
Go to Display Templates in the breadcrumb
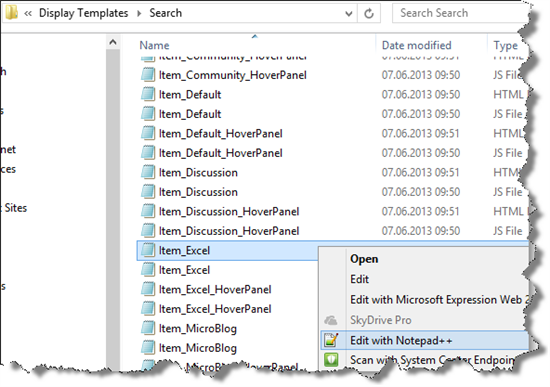tap(83, 13)
